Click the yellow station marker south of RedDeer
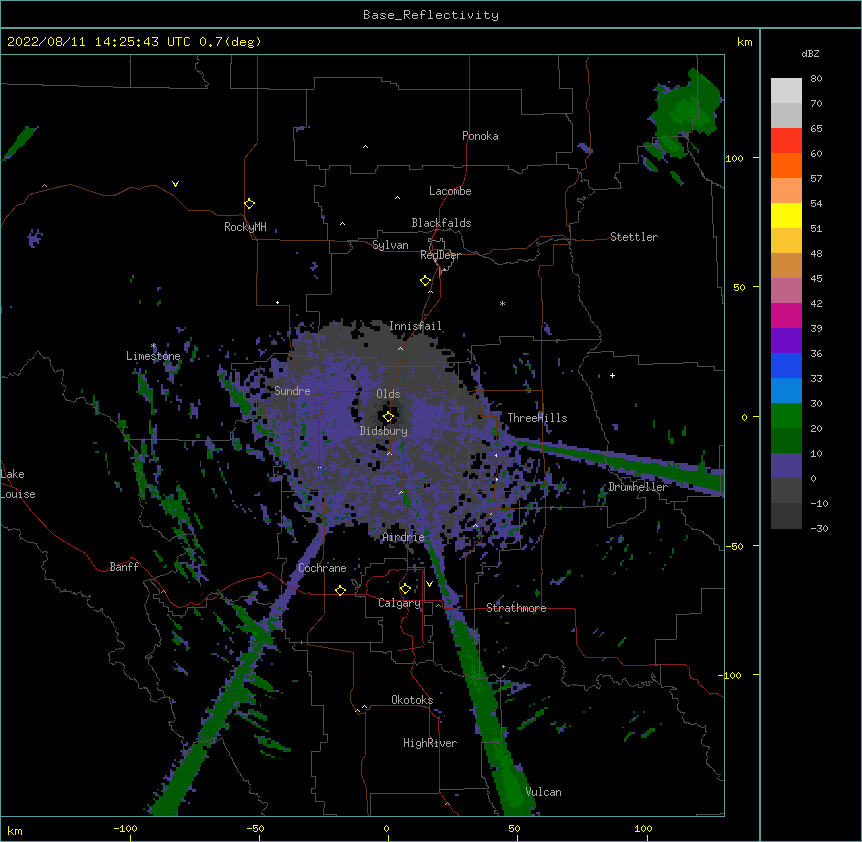This screenshot has width=862, height=842. (x=426, y=281)
